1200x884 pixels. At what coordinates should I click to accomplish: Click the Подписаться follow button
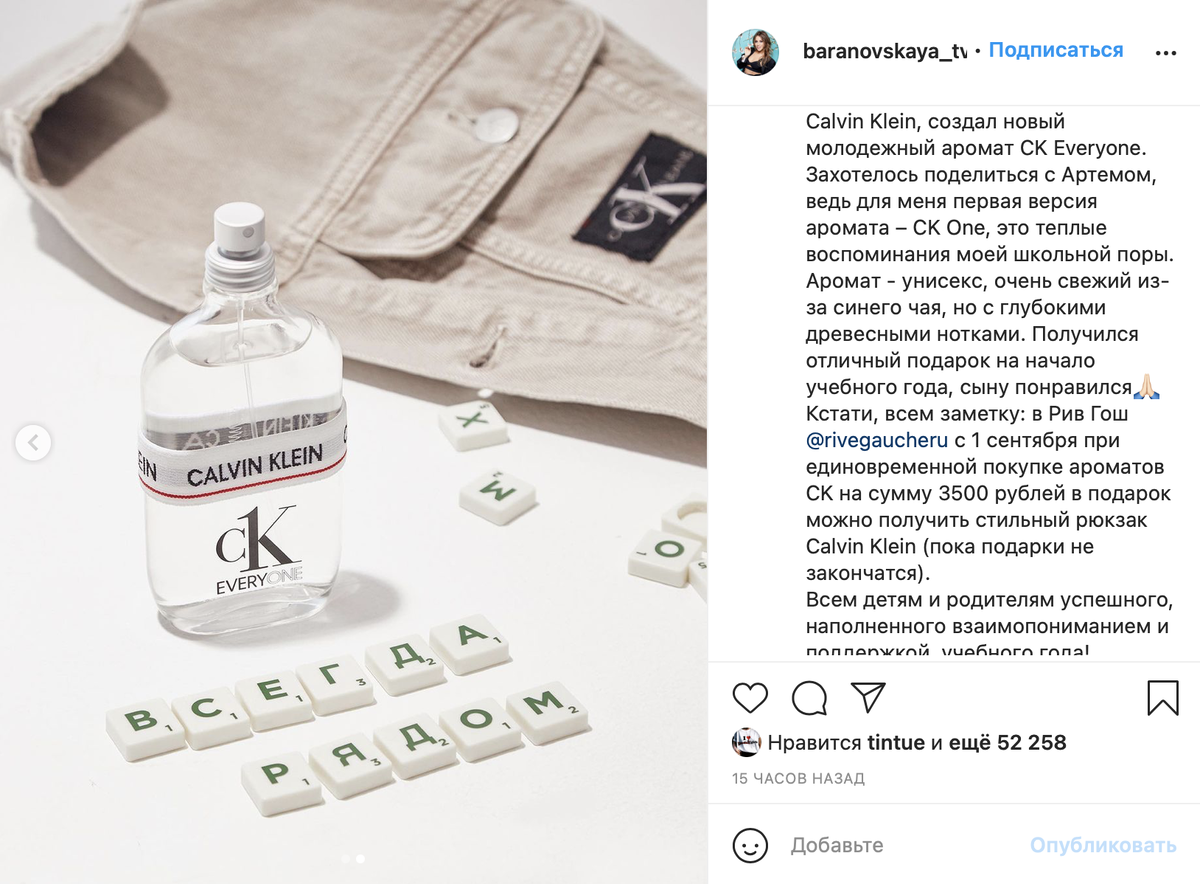tap(1056, 50)
